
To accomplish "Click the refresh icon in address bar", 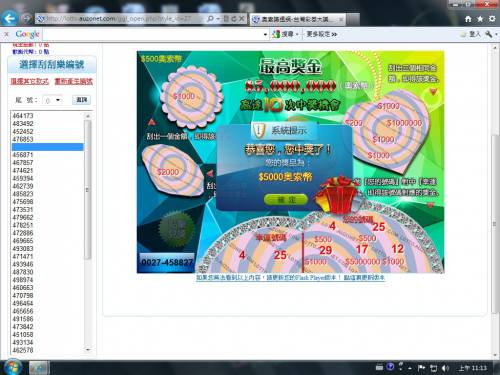I will [234, 19].
